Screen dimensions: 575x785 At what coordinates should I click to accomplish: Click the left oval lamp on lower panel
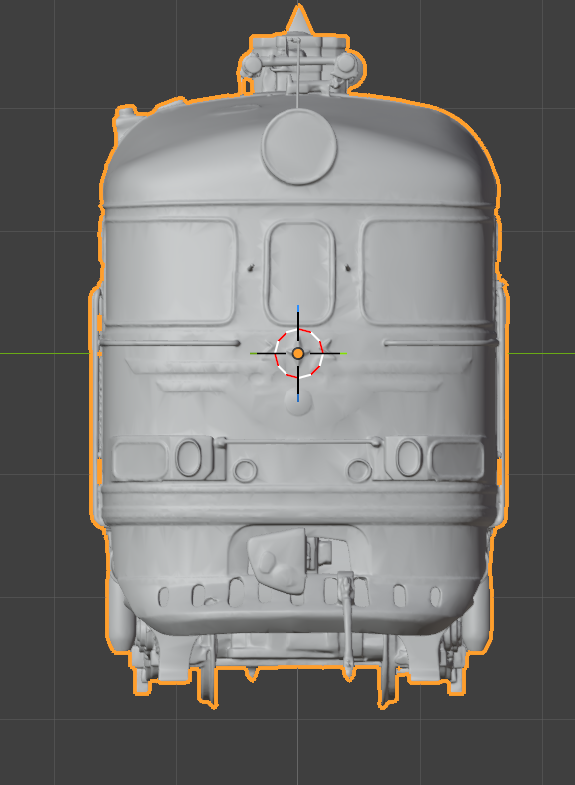(189, 458)
